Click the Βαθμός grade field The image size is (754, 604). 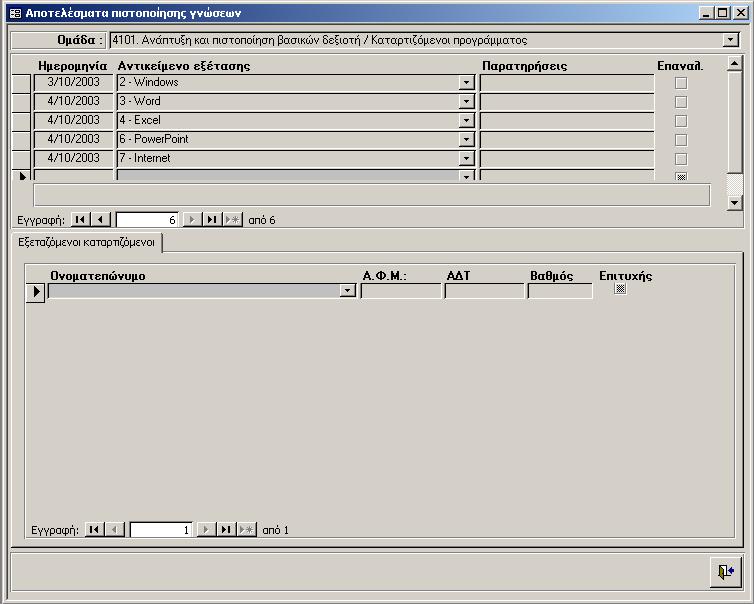559,291
